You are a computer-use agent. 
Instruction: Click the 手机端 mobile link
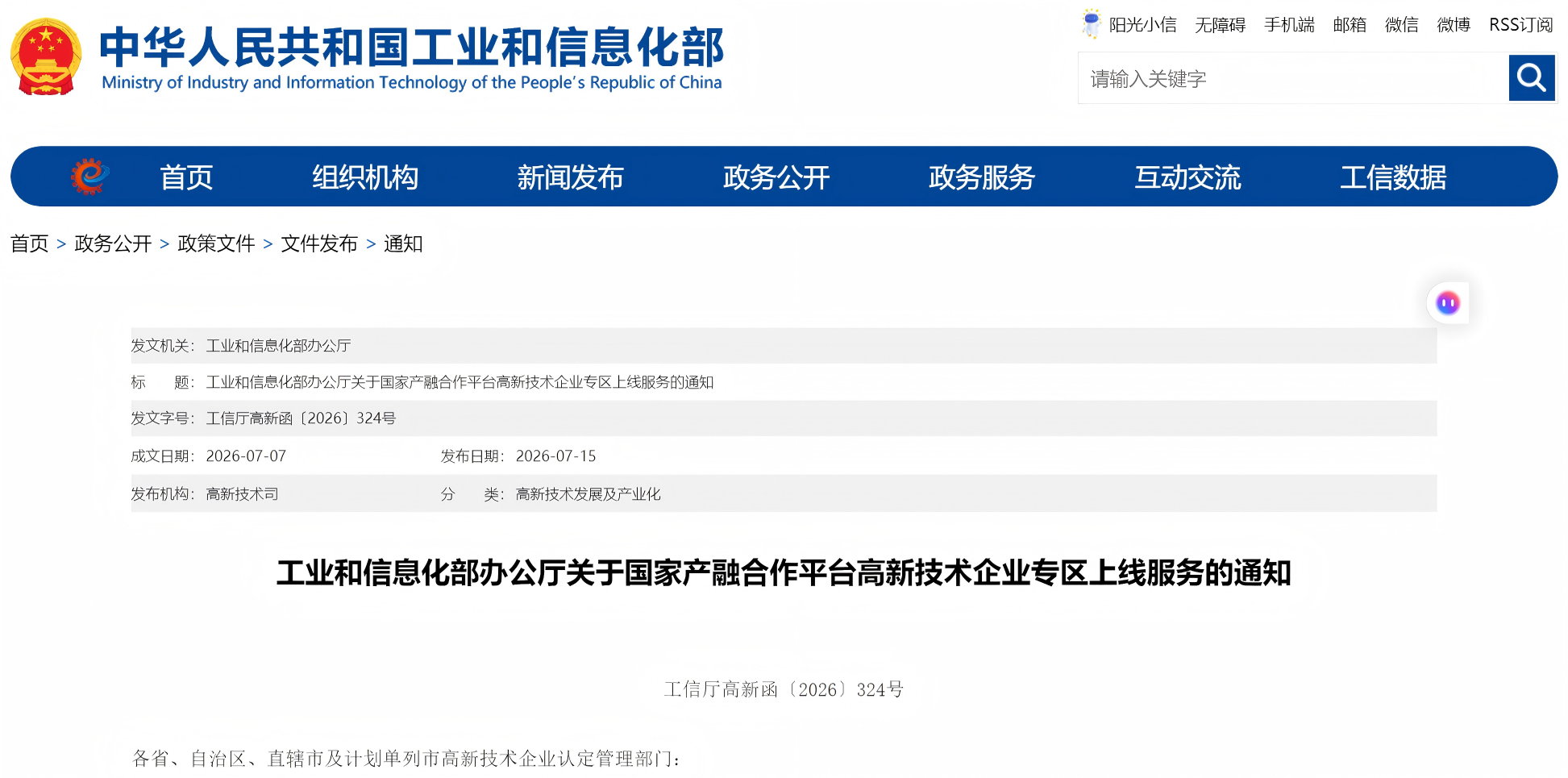click(1289, 25)
